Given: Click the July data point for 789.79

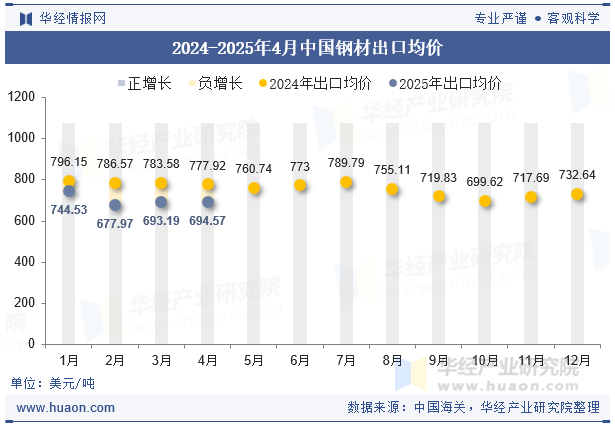Looking at the screenshot, I should (346, 182).
